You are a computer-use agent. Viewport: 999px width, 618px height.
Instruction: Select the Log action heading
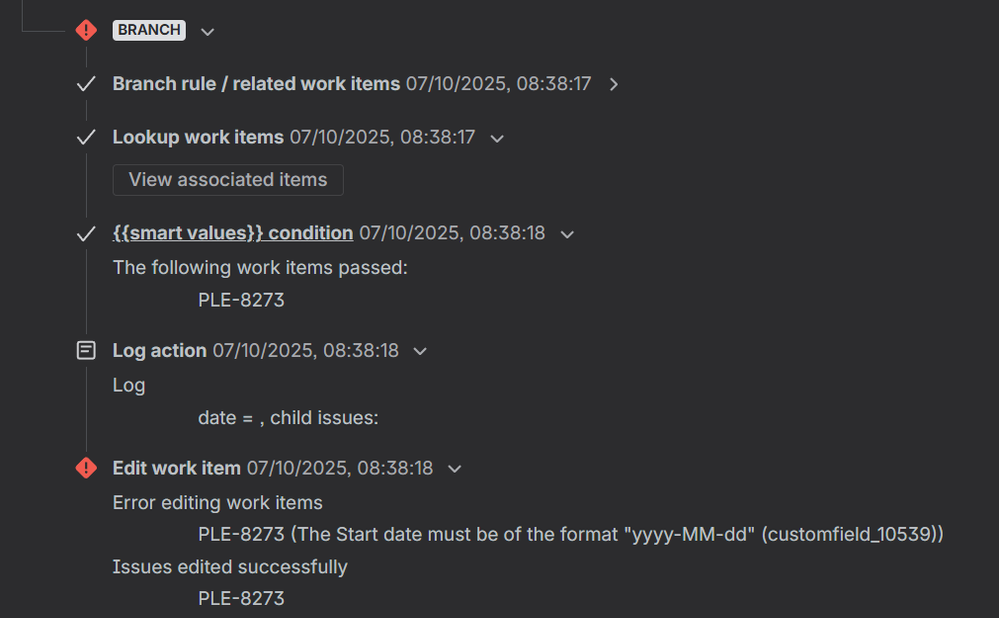[159, 351]
